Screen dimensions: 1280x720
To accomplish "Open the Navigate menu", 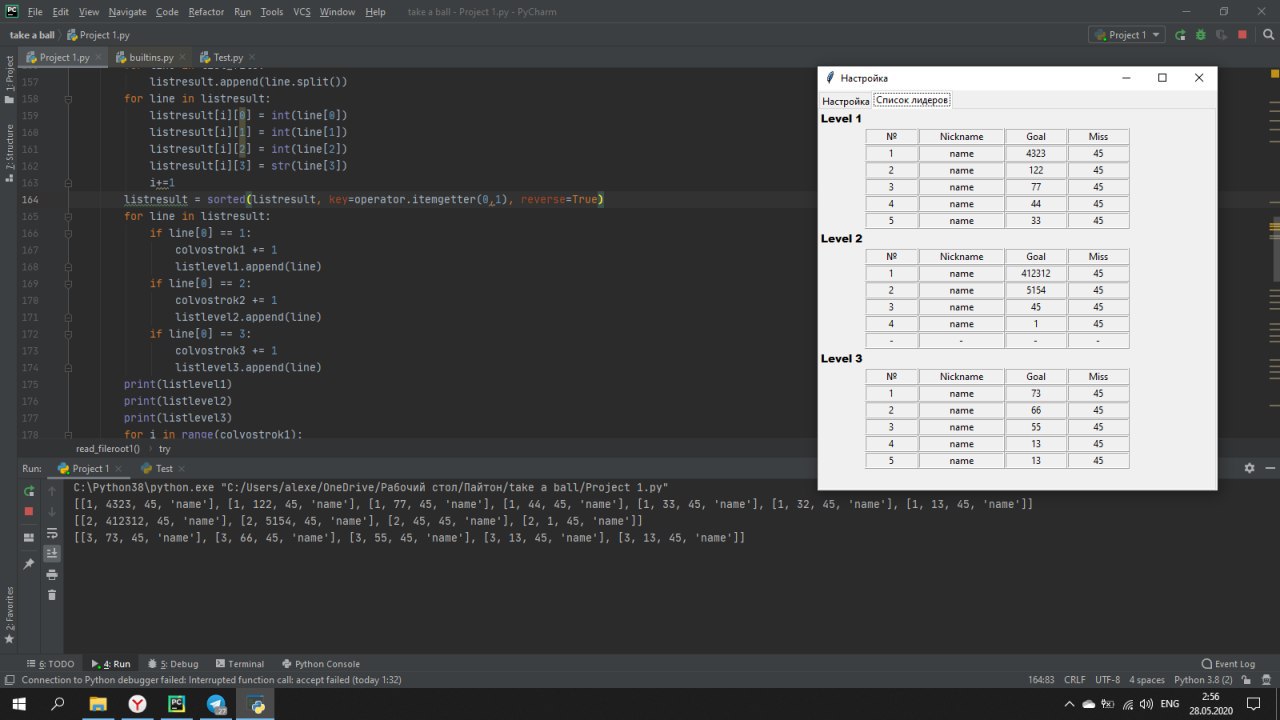I will (x=127, y=12).
